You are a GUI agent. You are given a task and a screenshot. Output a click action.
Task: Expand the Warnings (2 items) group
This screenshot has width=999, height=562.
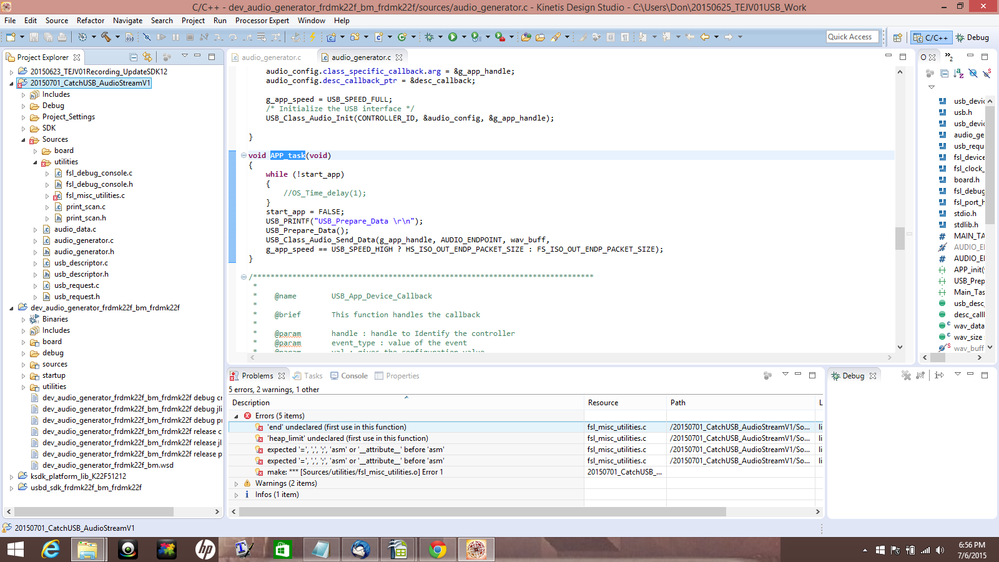[x=236, y=484]
